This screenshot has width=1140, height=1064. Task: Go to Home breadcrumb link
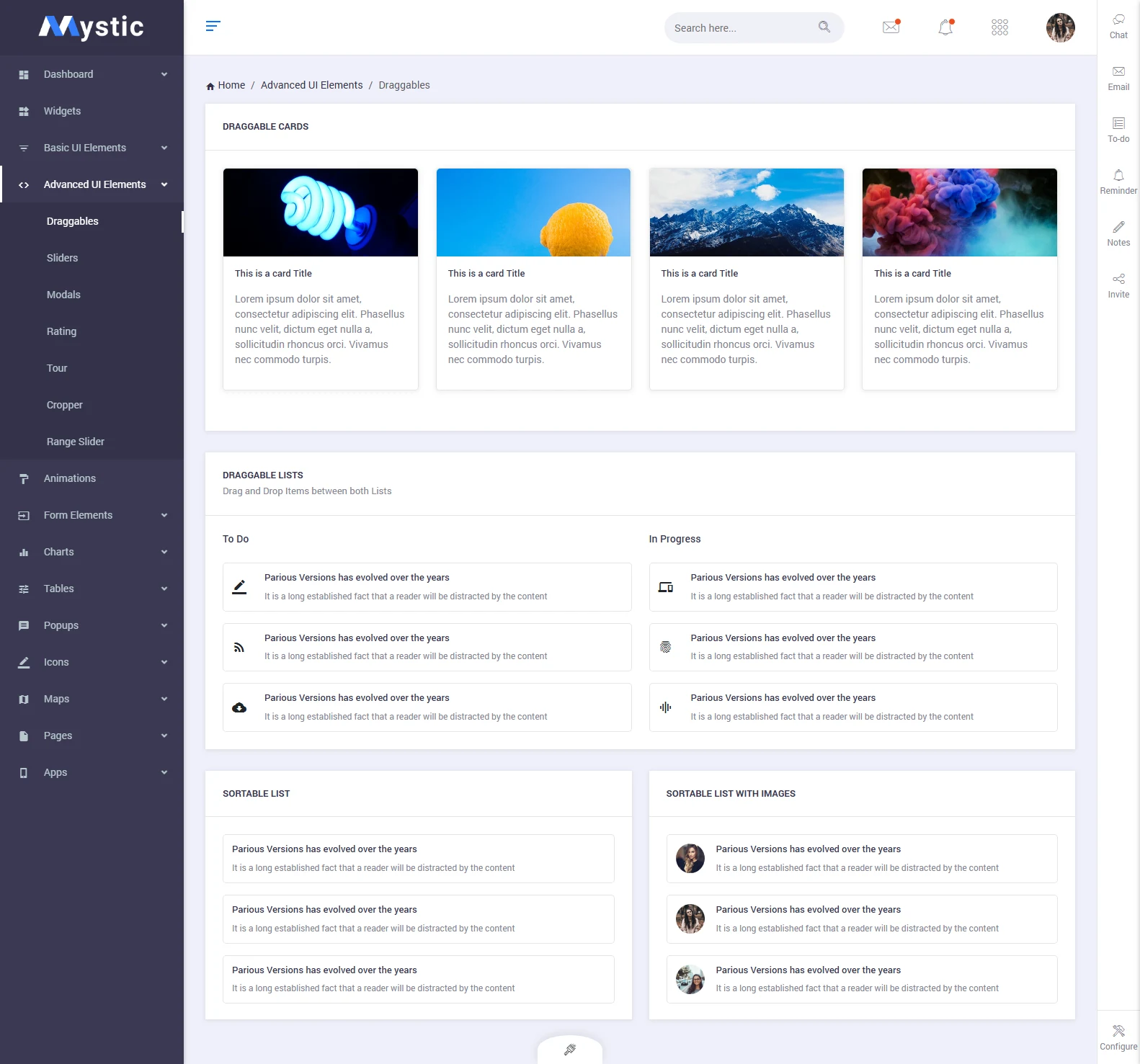point(231,85)
